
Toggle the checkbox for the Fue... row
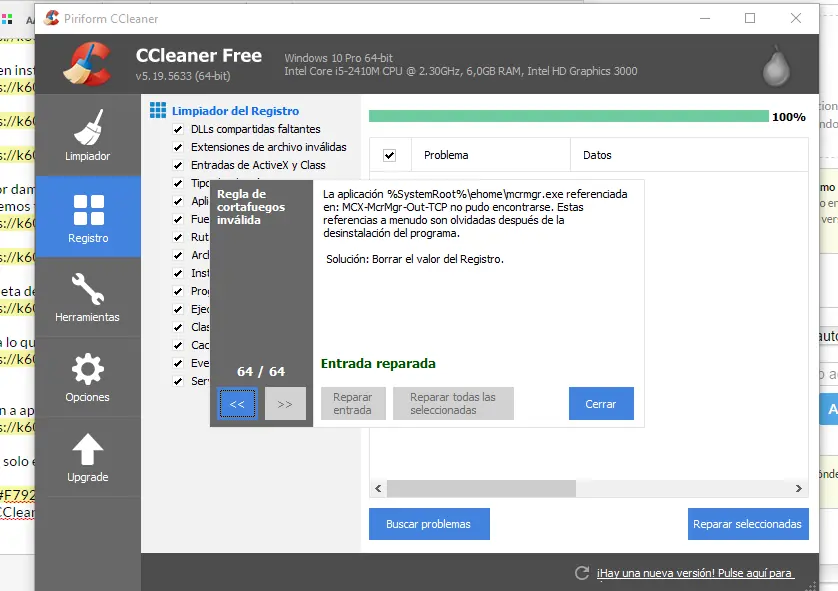[178, 220]
